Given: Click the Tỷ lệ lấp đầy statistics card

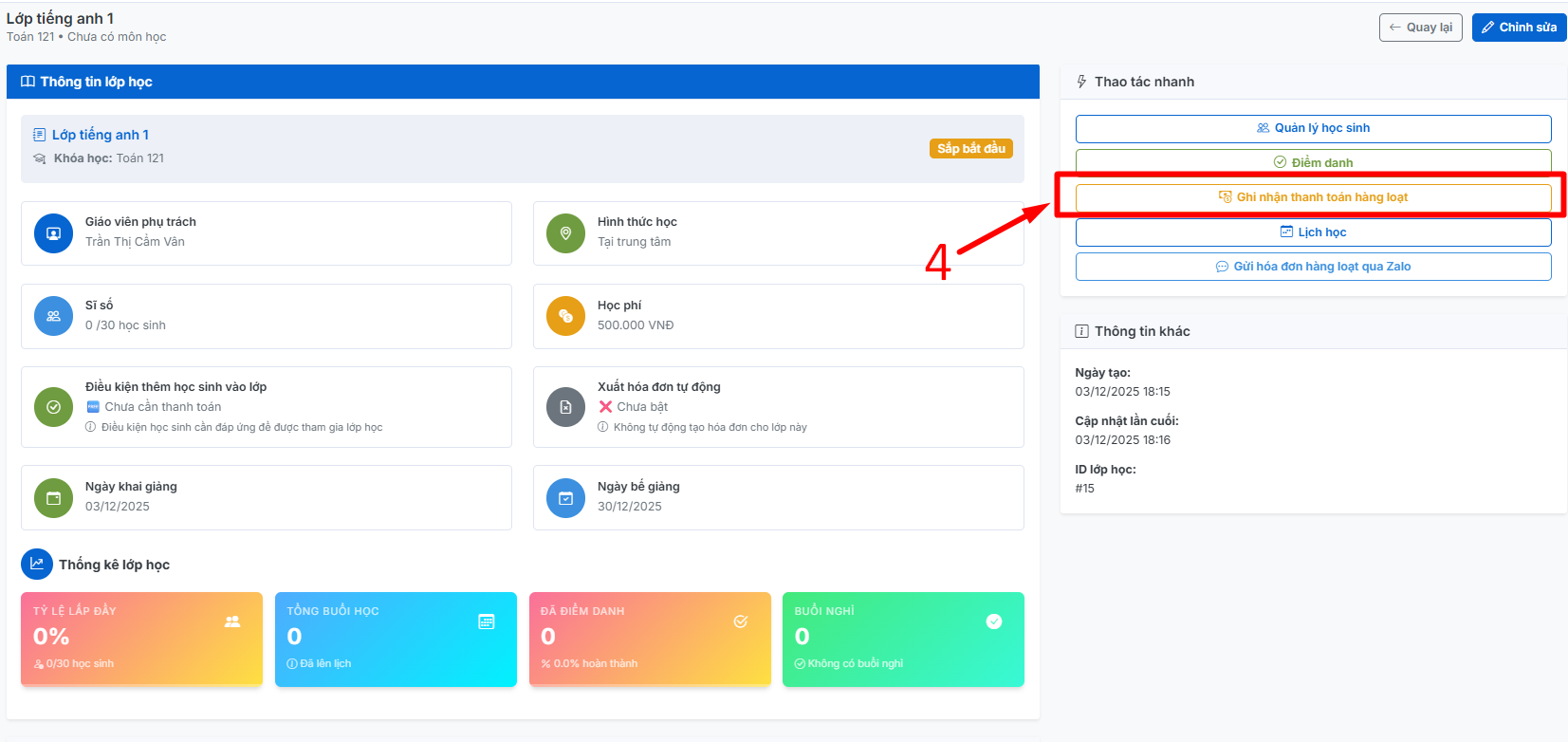Looking at the screenshot, I should coord(141,639).
